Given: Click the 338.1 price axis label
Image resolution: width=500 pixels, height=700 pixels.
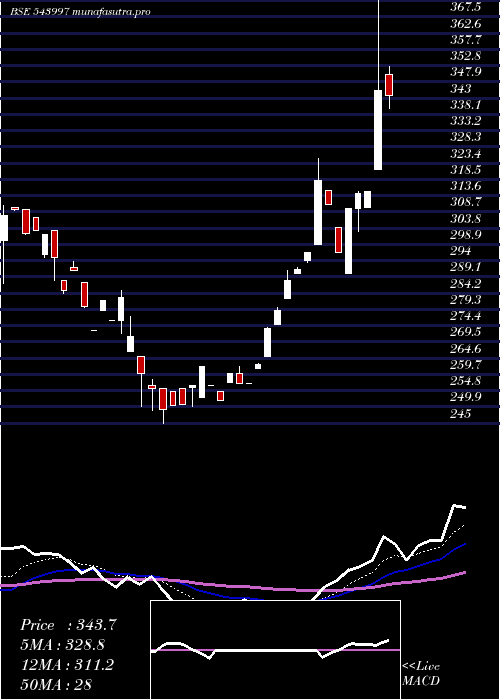Looking at the screenshot, I should (x=466, y=105).
